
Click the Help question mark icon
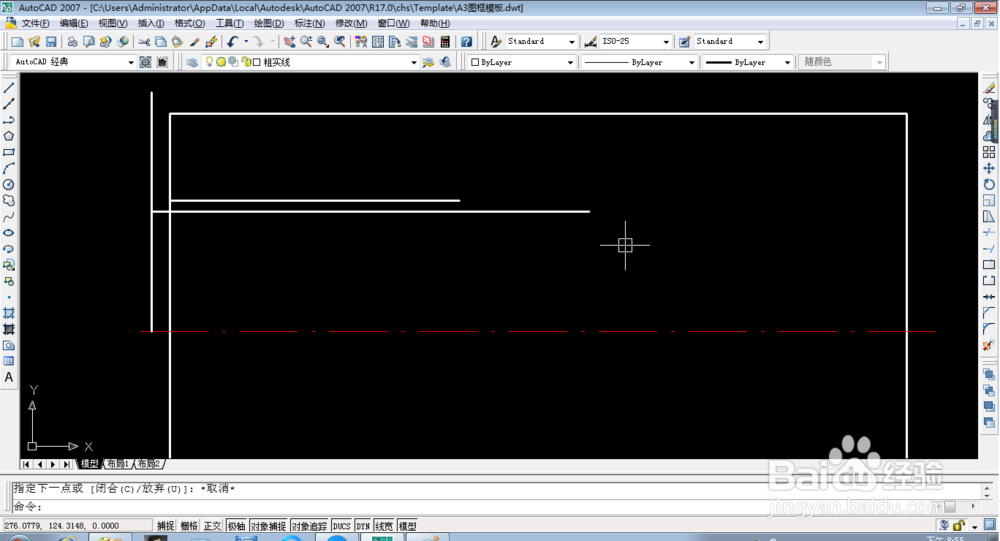pos(467,41)
